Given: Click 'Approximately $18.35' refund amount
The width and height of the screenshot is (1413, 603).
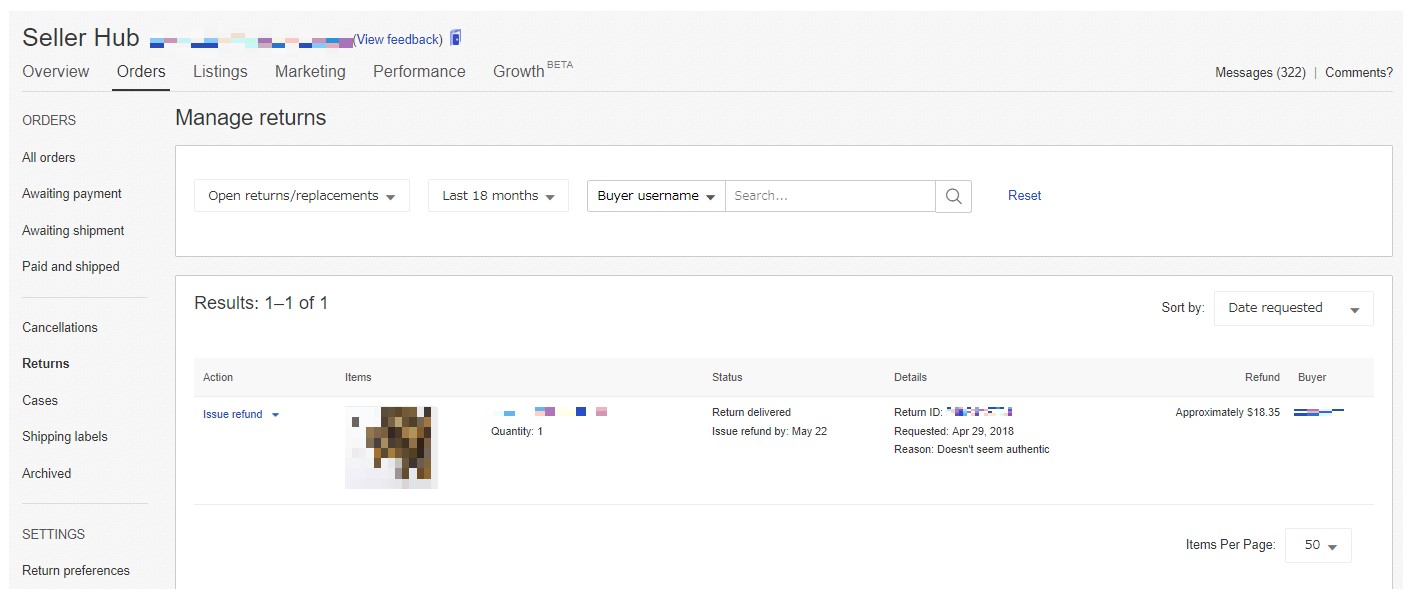Looking at the screenshot, I should [1227, 412].
